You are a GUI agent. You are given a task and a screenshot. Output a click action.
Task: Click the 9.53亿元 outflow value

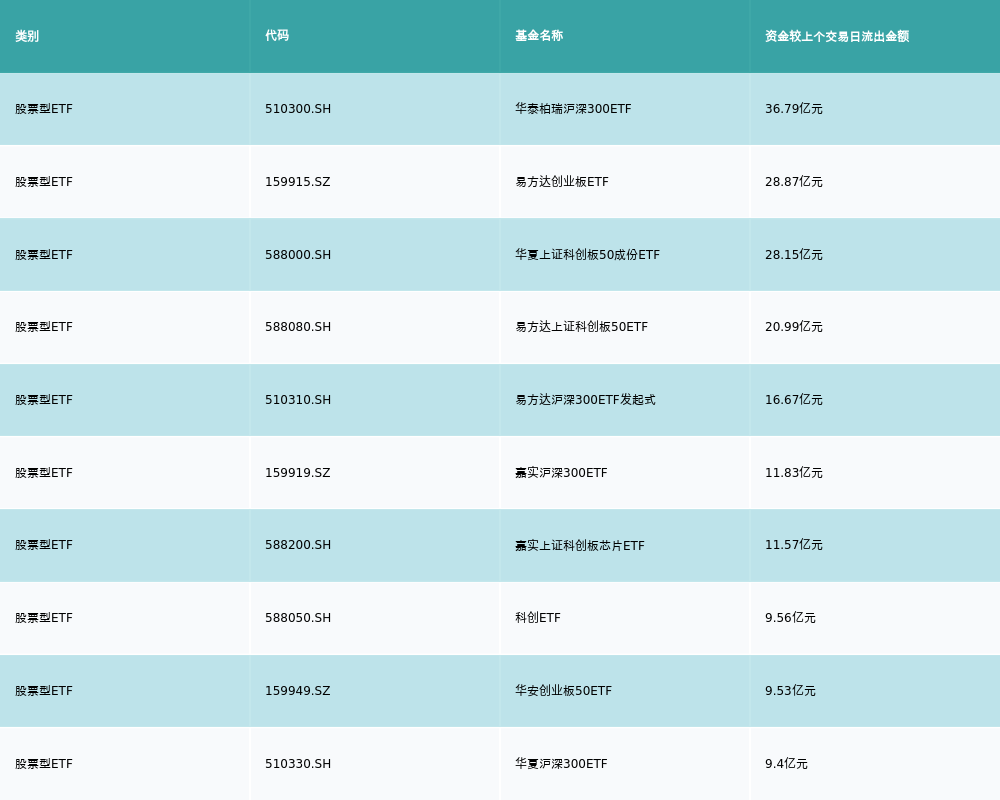(790, 691)
